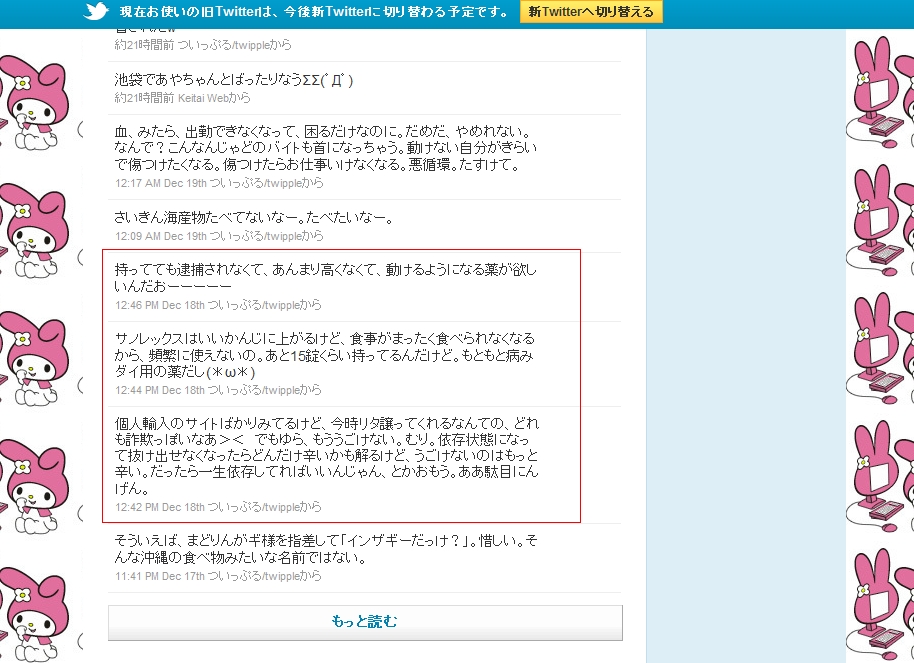Follow the twipple link after 12:44 PM Dec 18th
The image size is (914, 663).
[x=254, y=390]
